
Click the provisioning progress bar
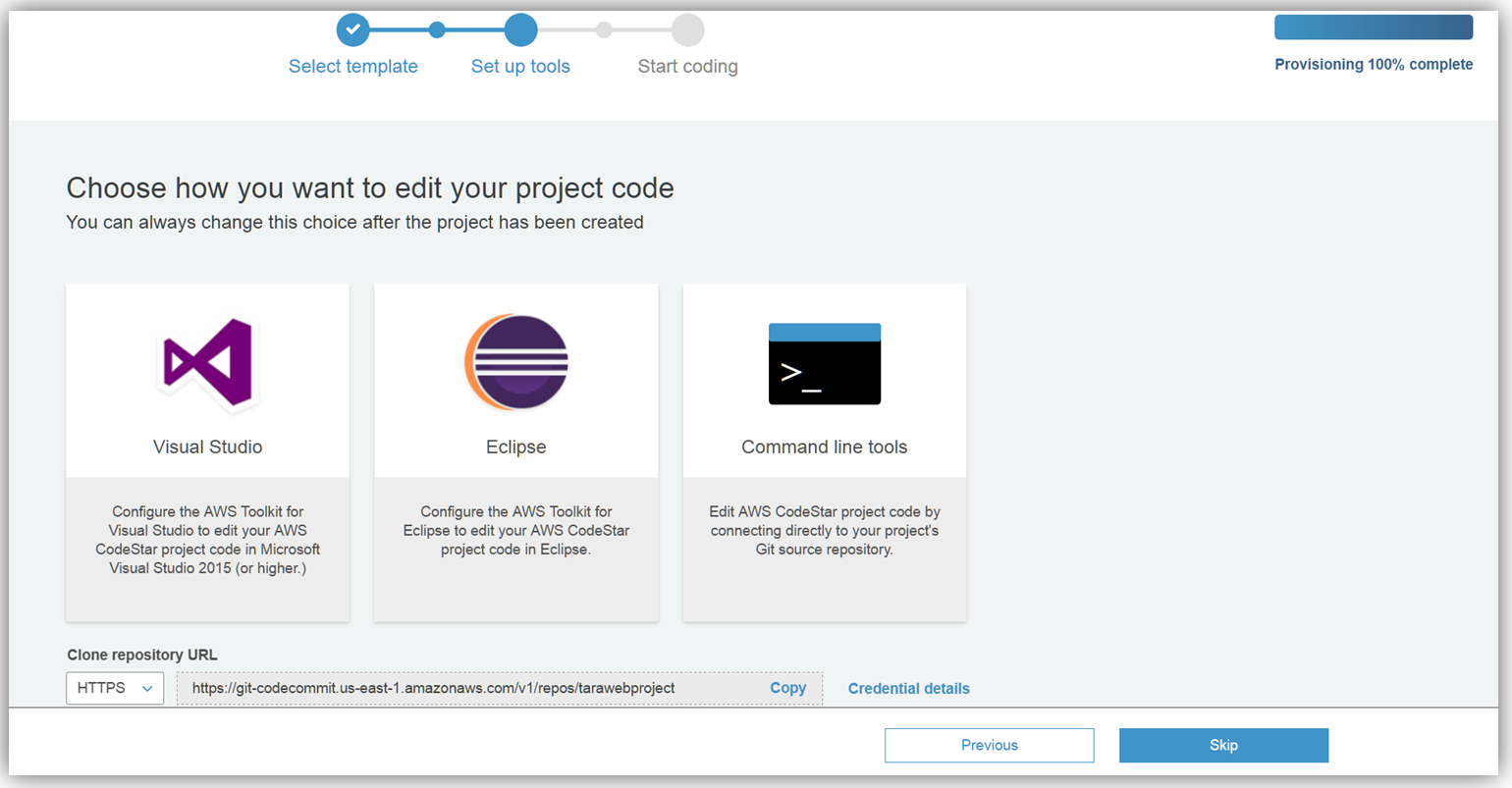(x=1373, y=27)
